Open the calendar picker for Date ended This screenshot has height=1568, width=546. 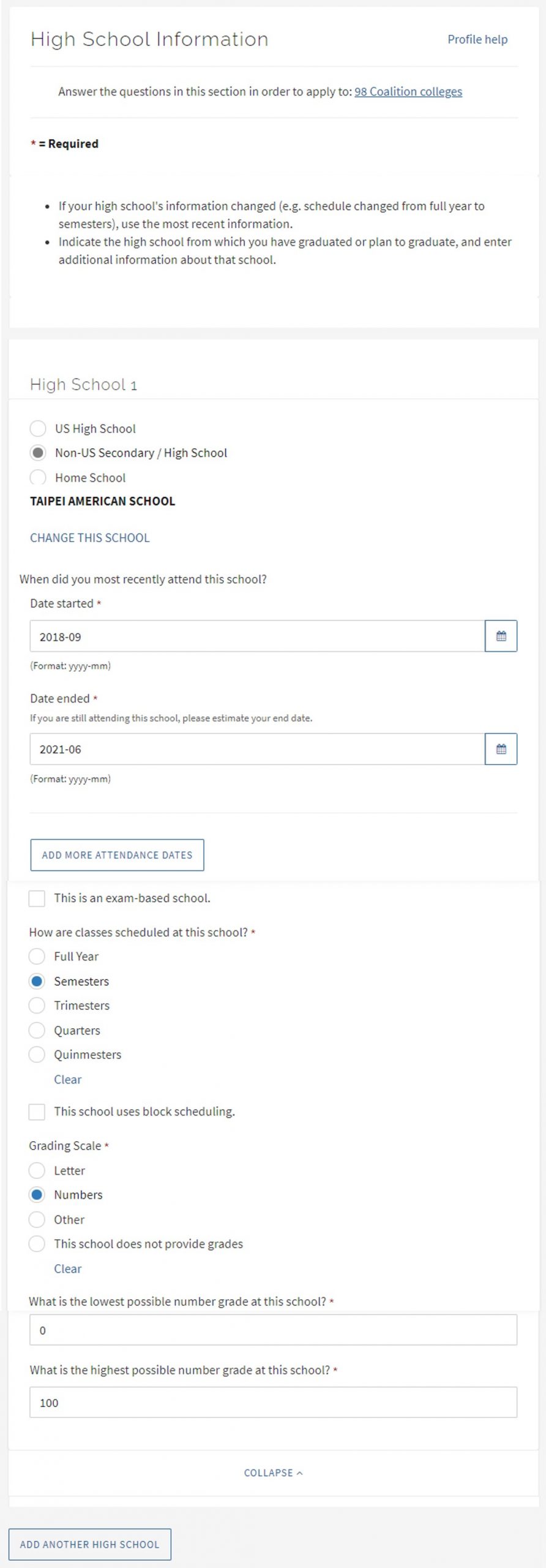[501, 748]
